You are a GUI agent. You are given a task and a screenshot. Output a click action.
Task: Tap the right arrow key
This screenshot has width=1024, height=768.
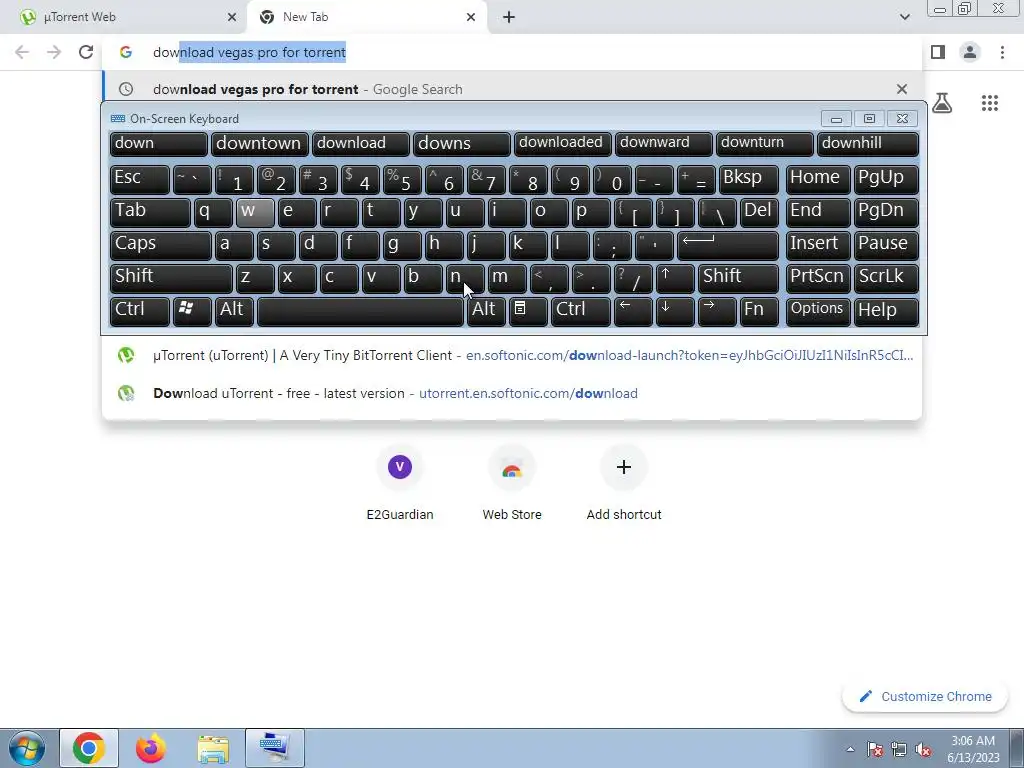point(717,312)
